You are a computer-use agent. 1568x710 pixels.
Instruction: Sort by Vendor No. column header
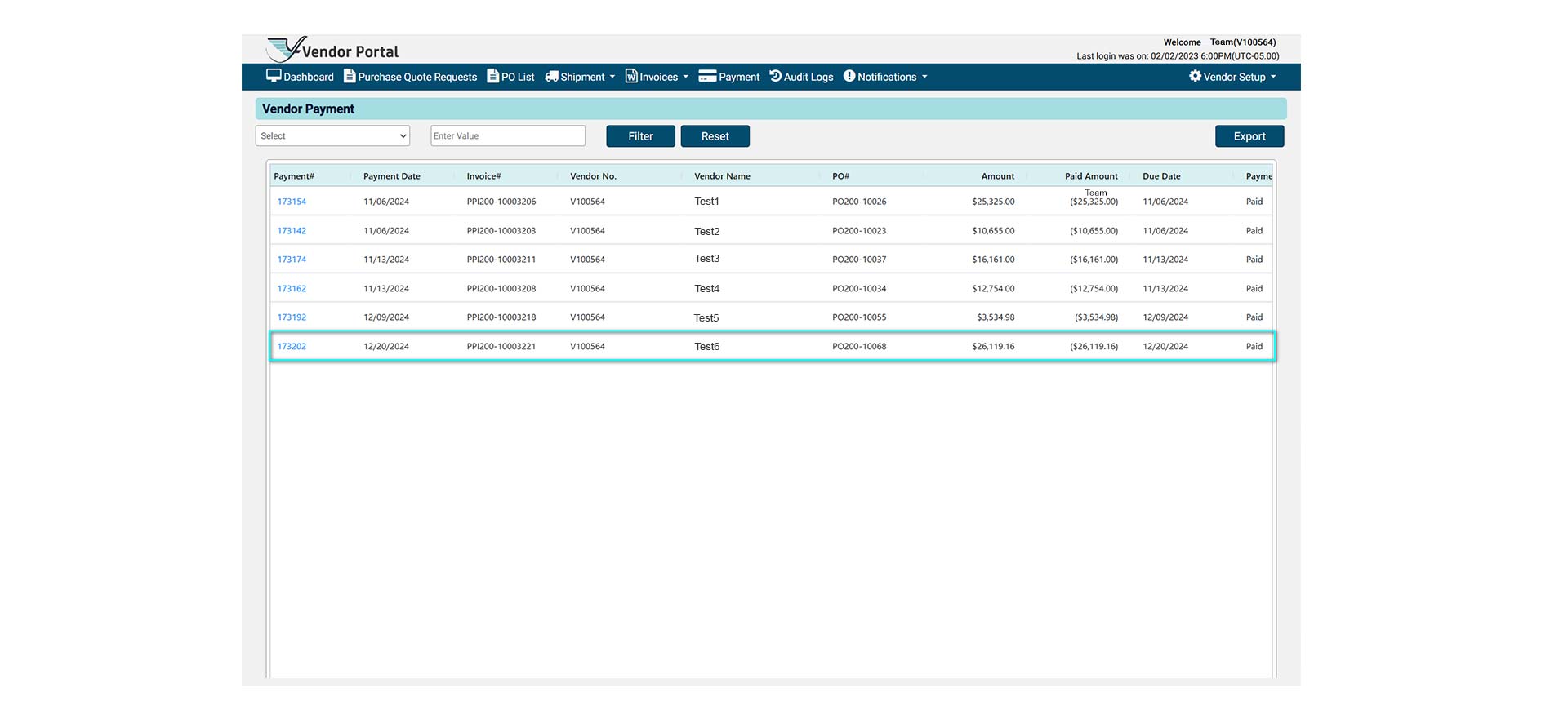coord(594,176)
